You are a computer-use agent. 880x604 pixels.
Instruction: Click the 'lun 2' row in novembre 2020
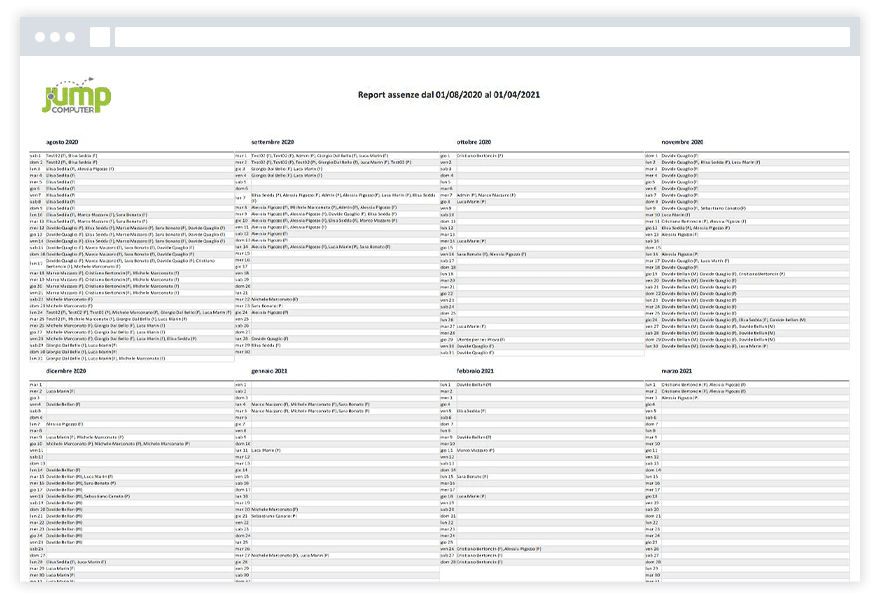(x=747, y=162)
